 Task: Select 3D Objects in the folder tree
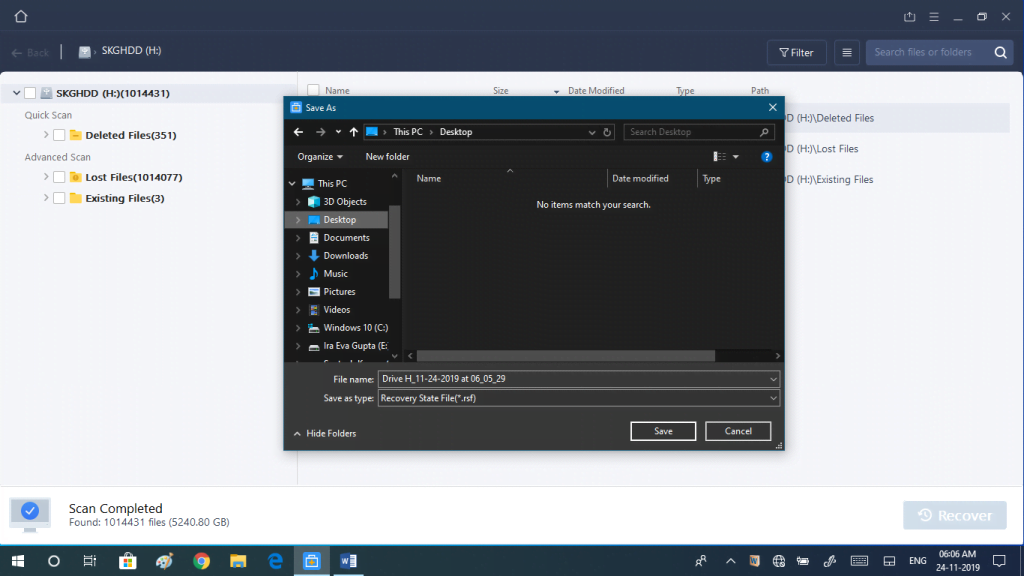345,202
